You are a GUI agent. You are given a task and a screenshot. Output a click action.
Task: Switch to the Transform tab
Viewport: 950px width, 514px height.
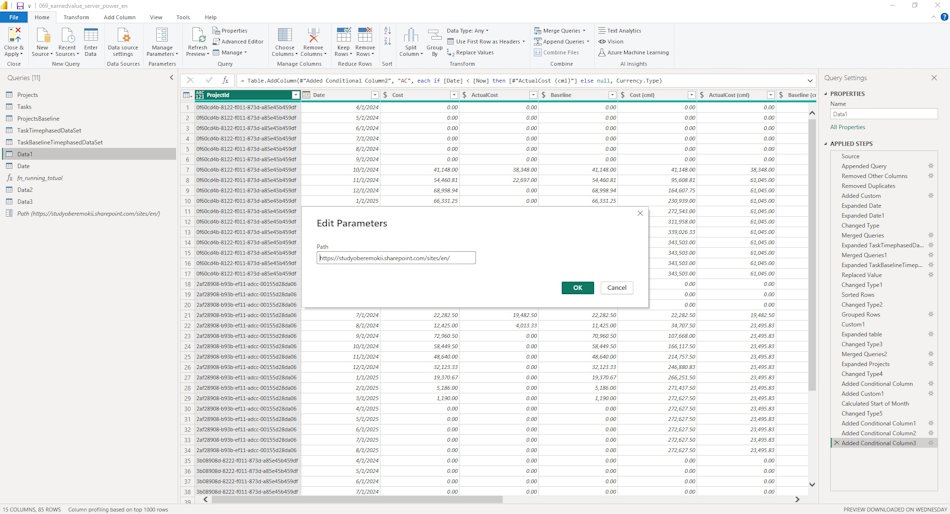coord(76,17)
